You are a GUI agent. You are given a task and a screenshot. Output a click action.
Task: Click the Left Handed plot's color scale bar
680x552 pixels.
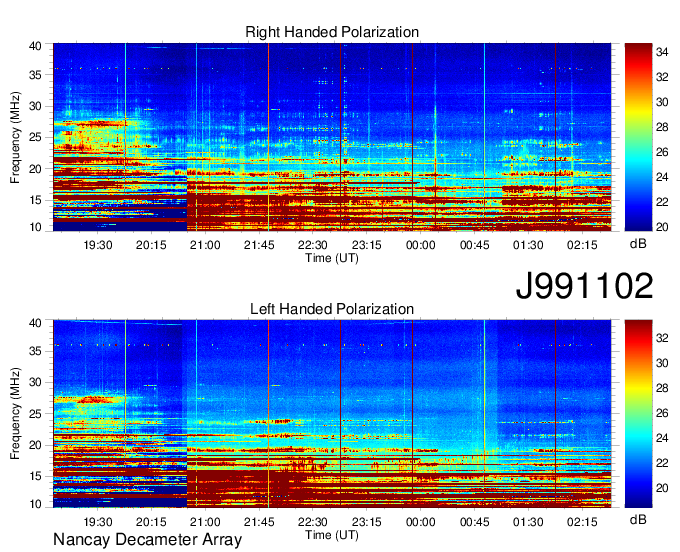coord(638,414)
